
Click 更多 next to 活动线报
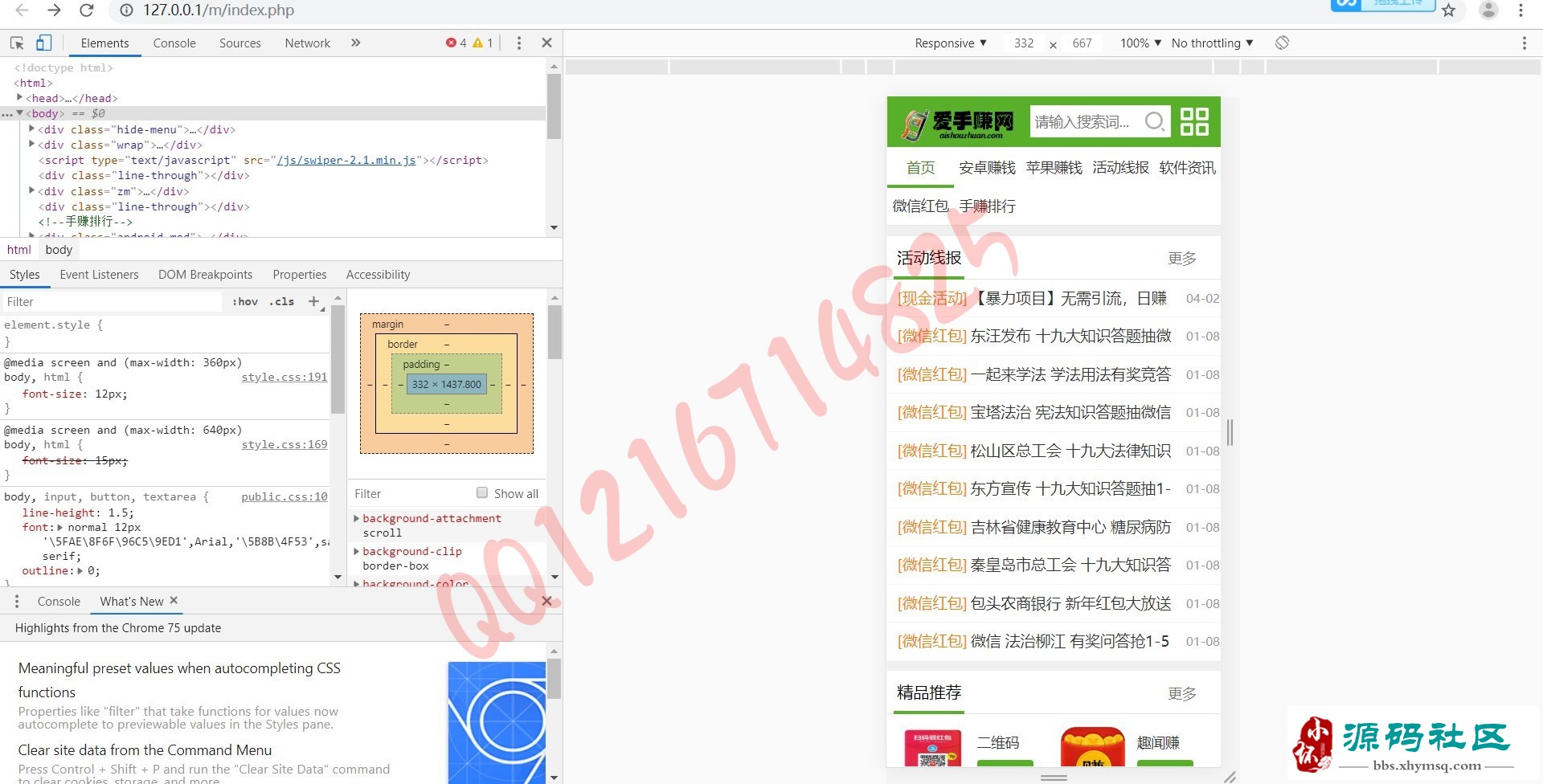click(1182, 259)
